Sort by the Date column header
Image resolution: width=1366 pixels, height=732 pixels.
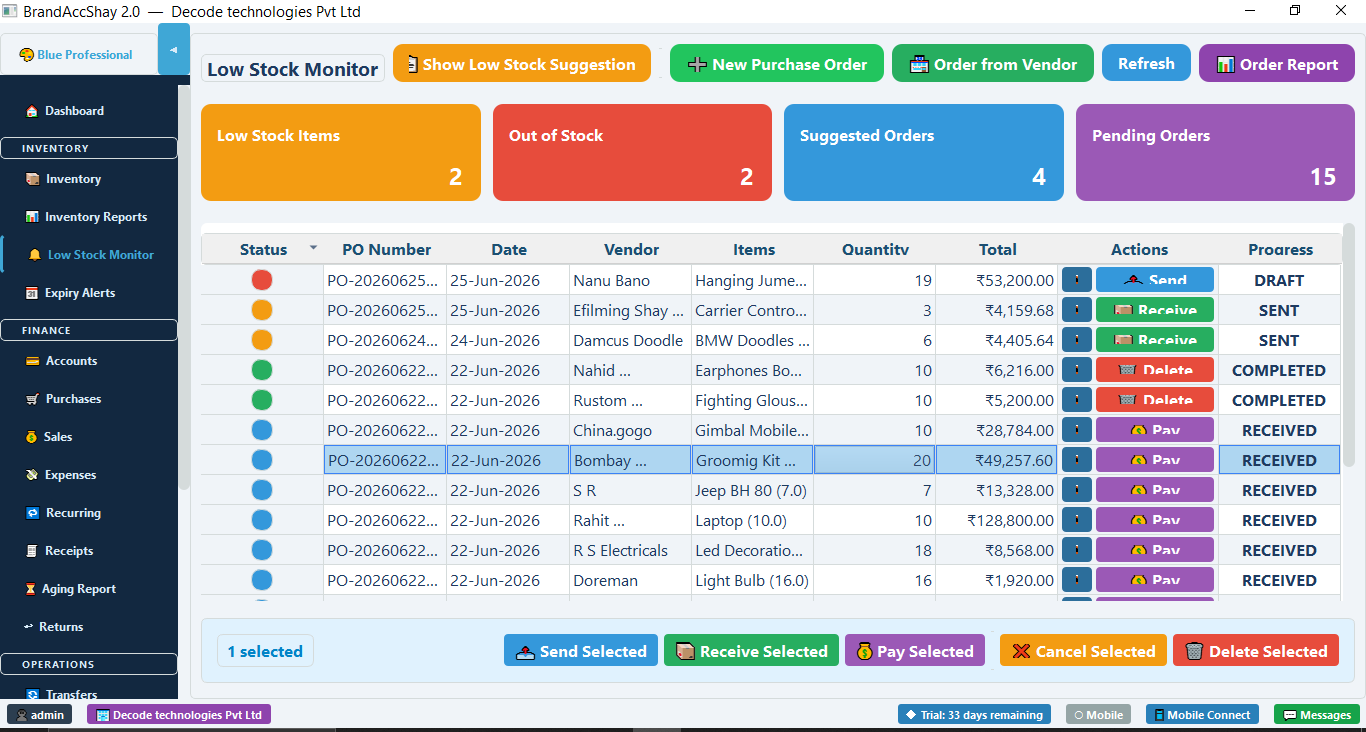(508, 249)
